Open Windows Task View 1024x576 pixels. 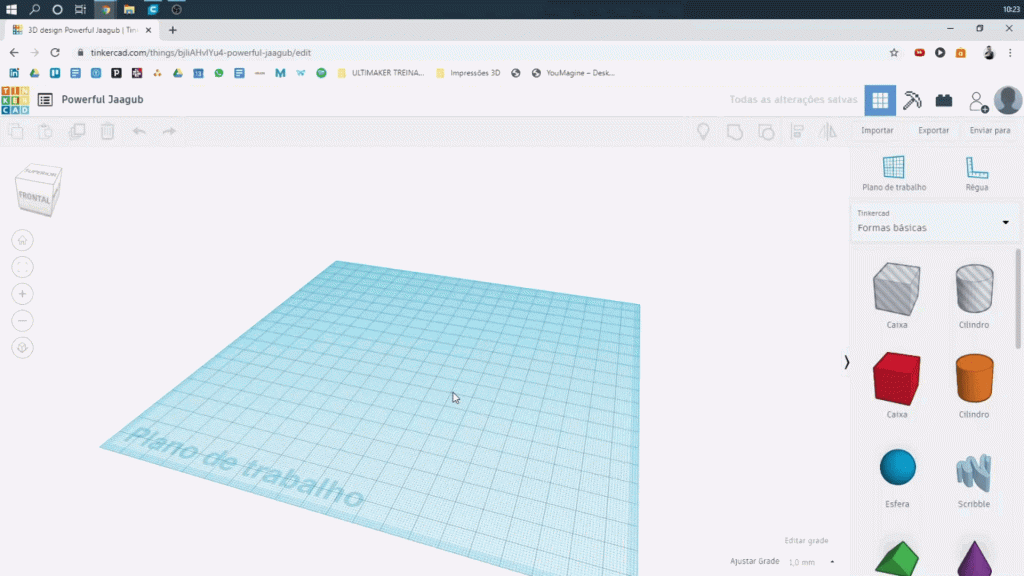[x=80, y=9]
